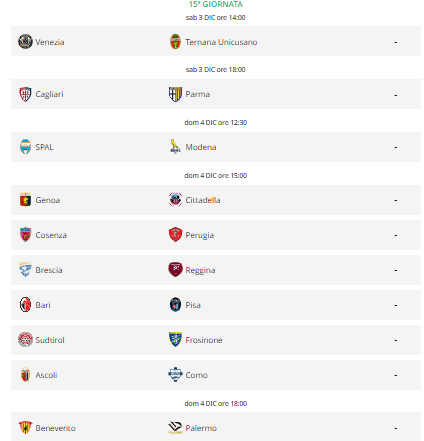Select the Brescia lion crest

click(x=25, y=270)
